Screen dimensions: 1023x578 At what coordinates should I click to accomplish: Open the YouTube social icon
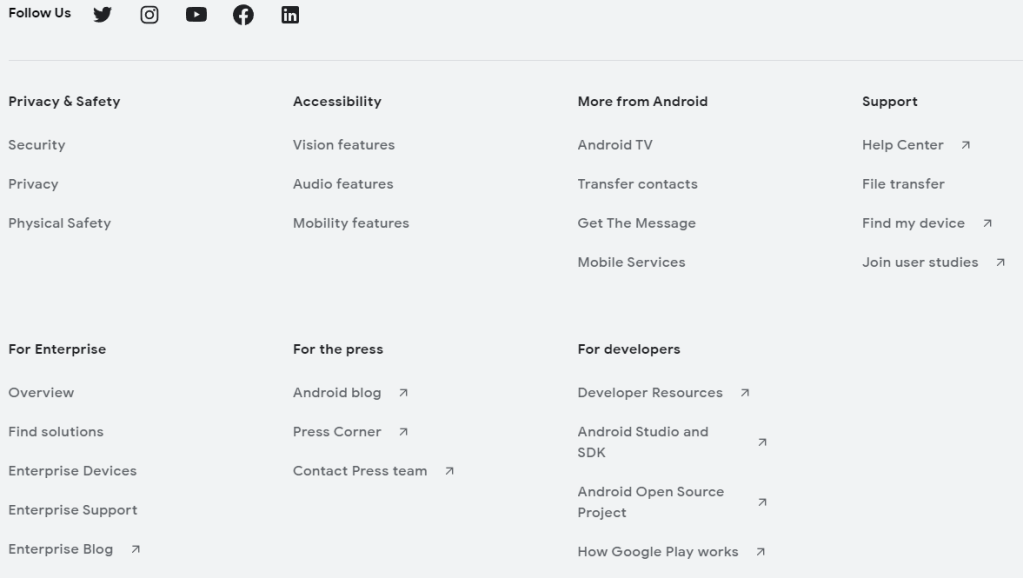coord(196,15)
